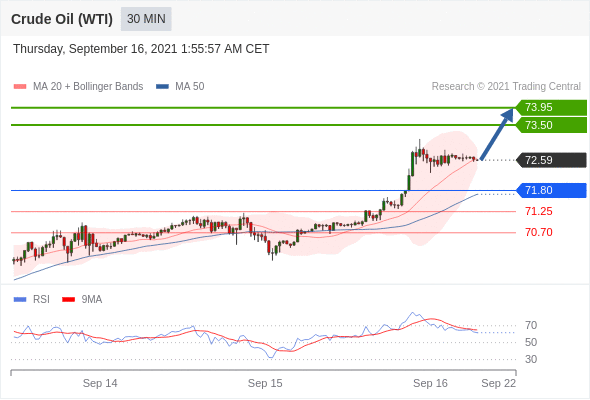Toggle the MA 50 legend label
Screen dimensions: 590x400
(x=190, y=87)
